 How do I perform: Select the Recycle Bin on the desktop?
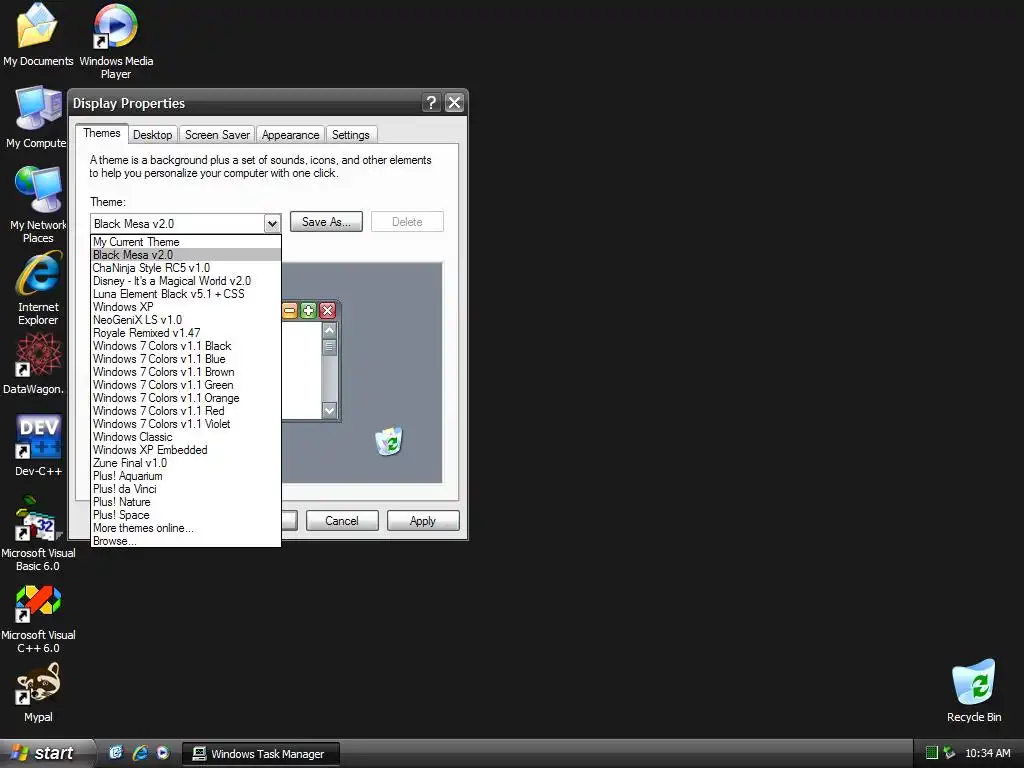(974, 691)
